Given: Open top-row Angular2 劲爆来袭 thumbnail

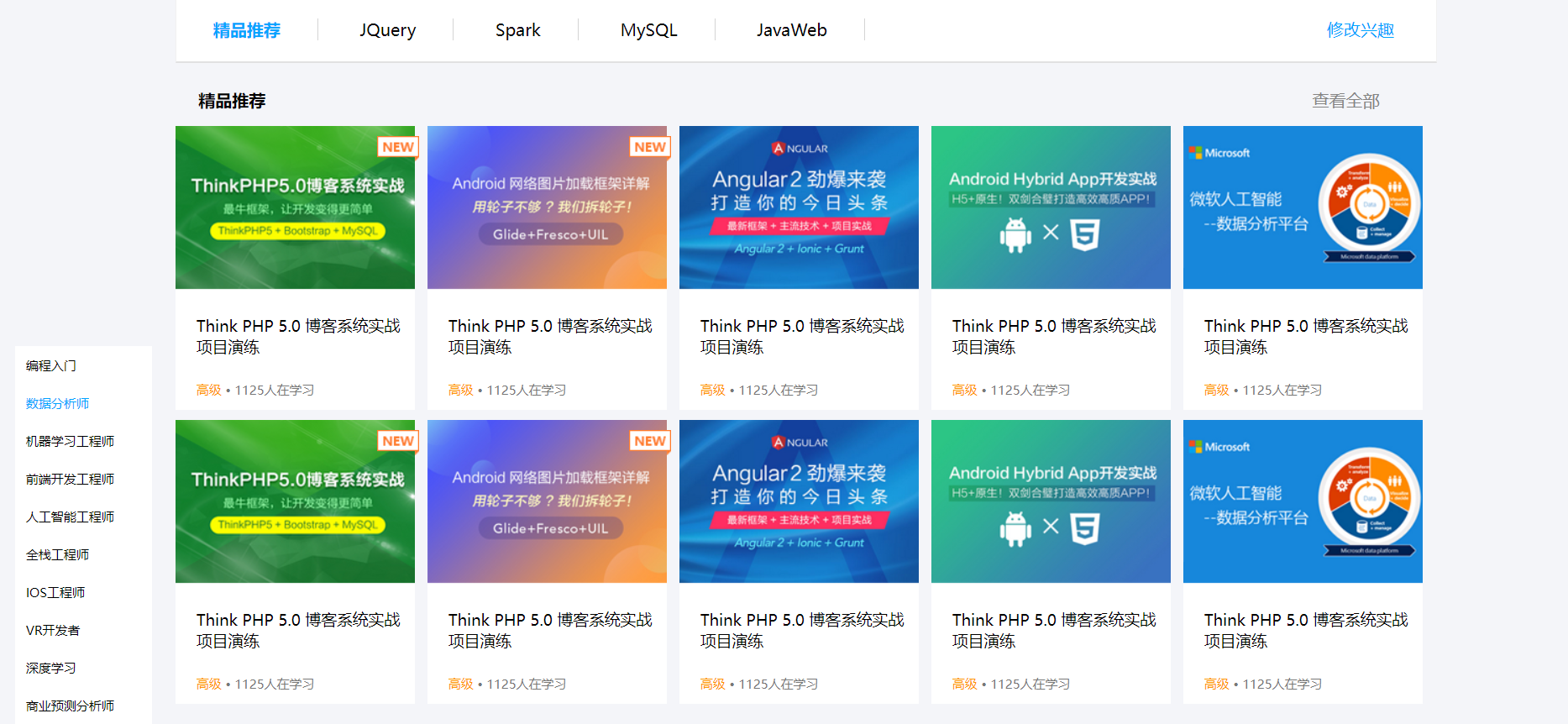Looking at the screenshot, I should coord(799,207).
